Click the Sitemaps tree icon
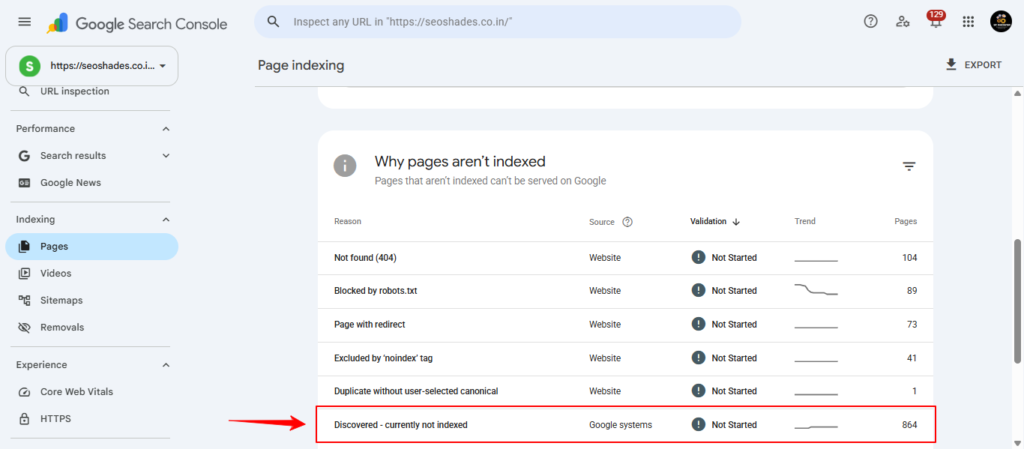Image resolution: width=1024 pixels, height=449 pixels. [x=24, y=300]
